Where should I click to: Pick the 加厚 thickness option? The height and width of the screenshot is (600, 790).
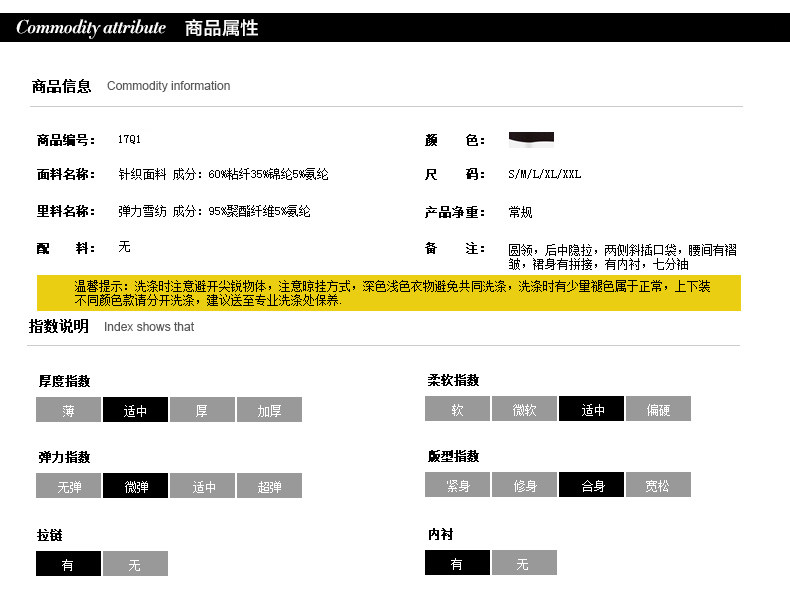(269, 410)
